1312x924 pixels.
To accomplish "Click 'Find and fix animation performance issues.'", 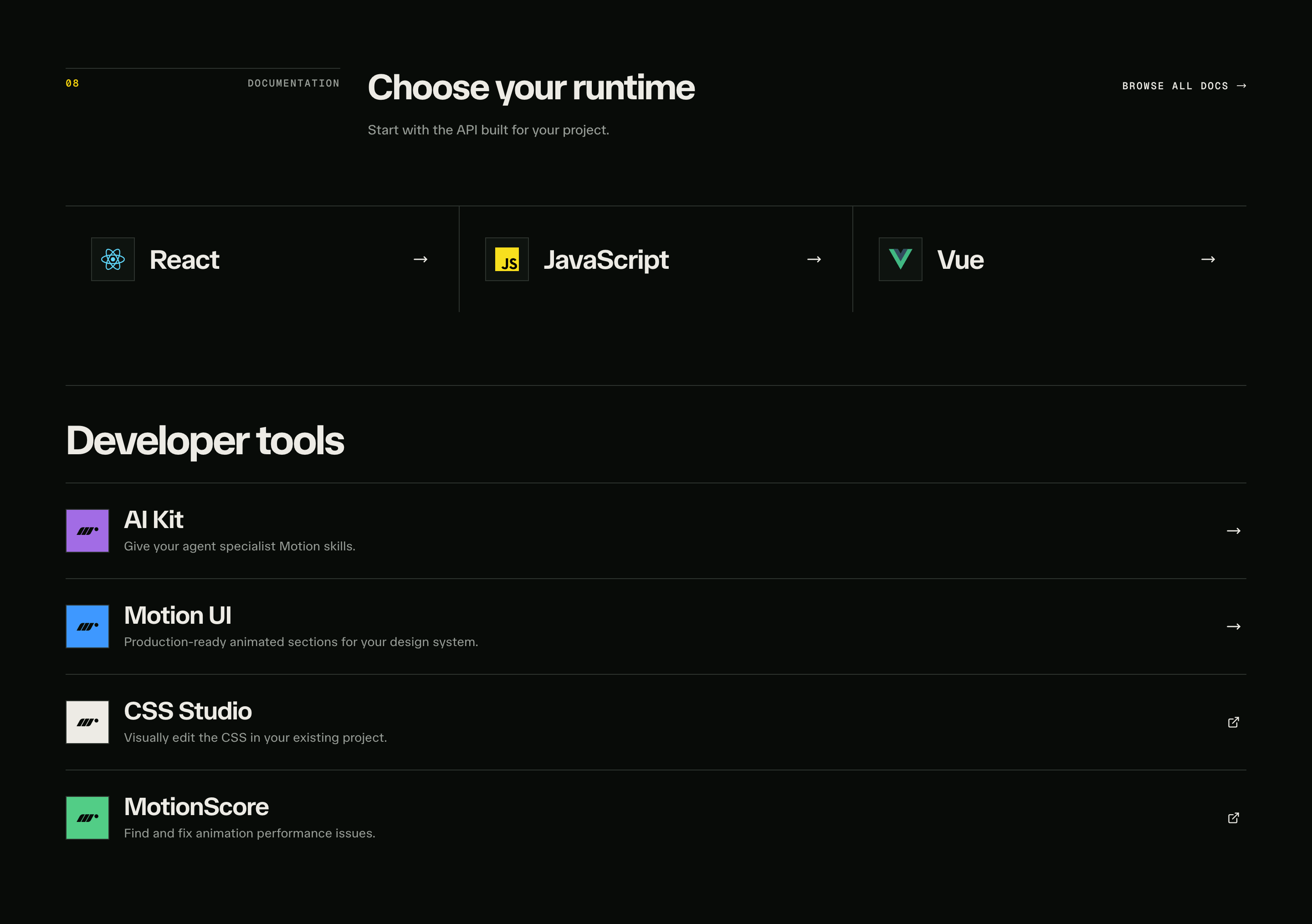I will (x=250, y=833).
